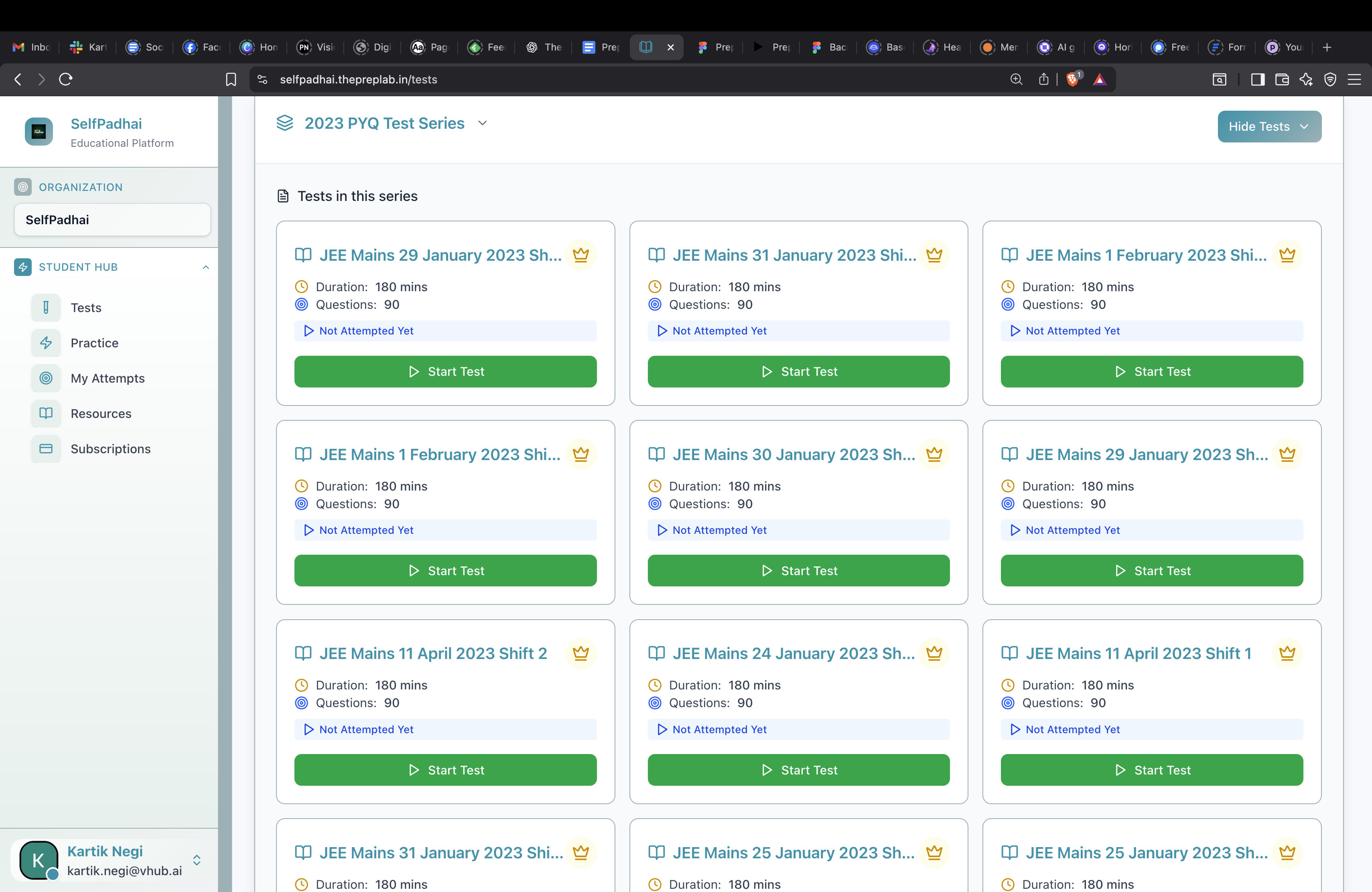This screenshot has width=1372, height=892.
Task: Start the JEE Mains 11 April 2023 Shift 1 test
Action: tap(1151, 770)
